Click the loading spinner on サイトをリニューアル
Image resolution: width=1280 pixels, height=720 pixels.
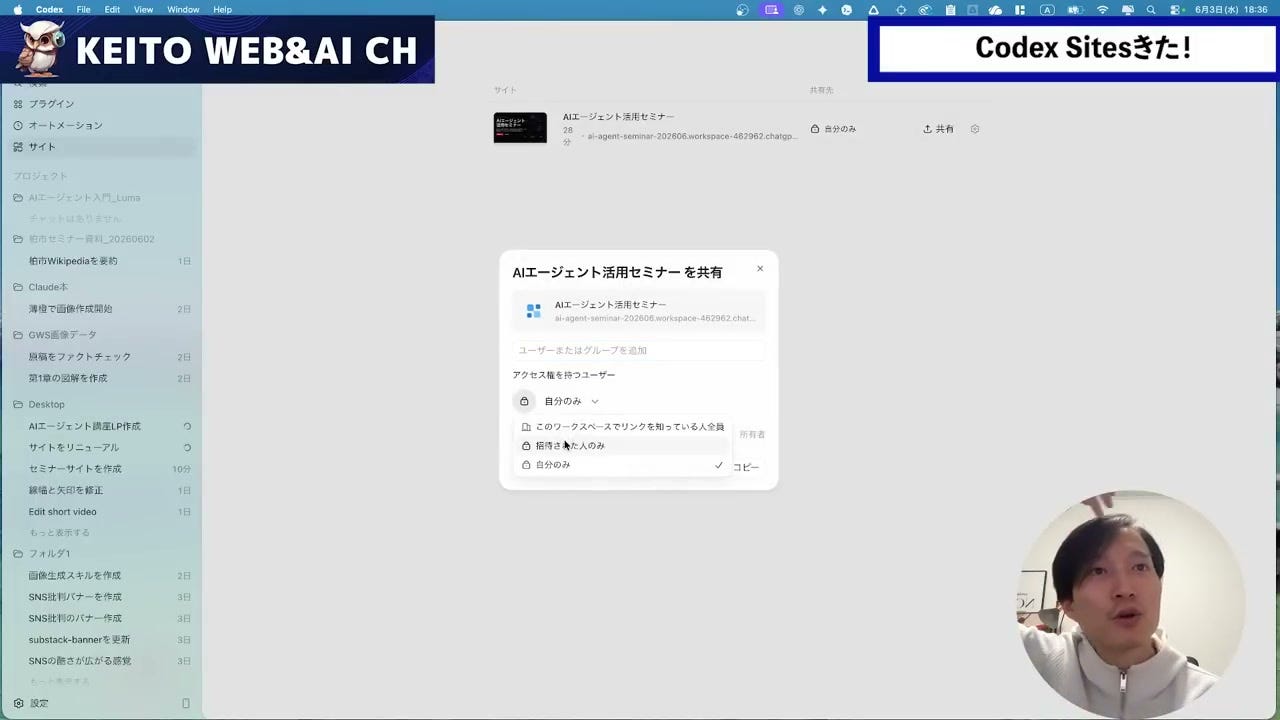coord(187,447)
